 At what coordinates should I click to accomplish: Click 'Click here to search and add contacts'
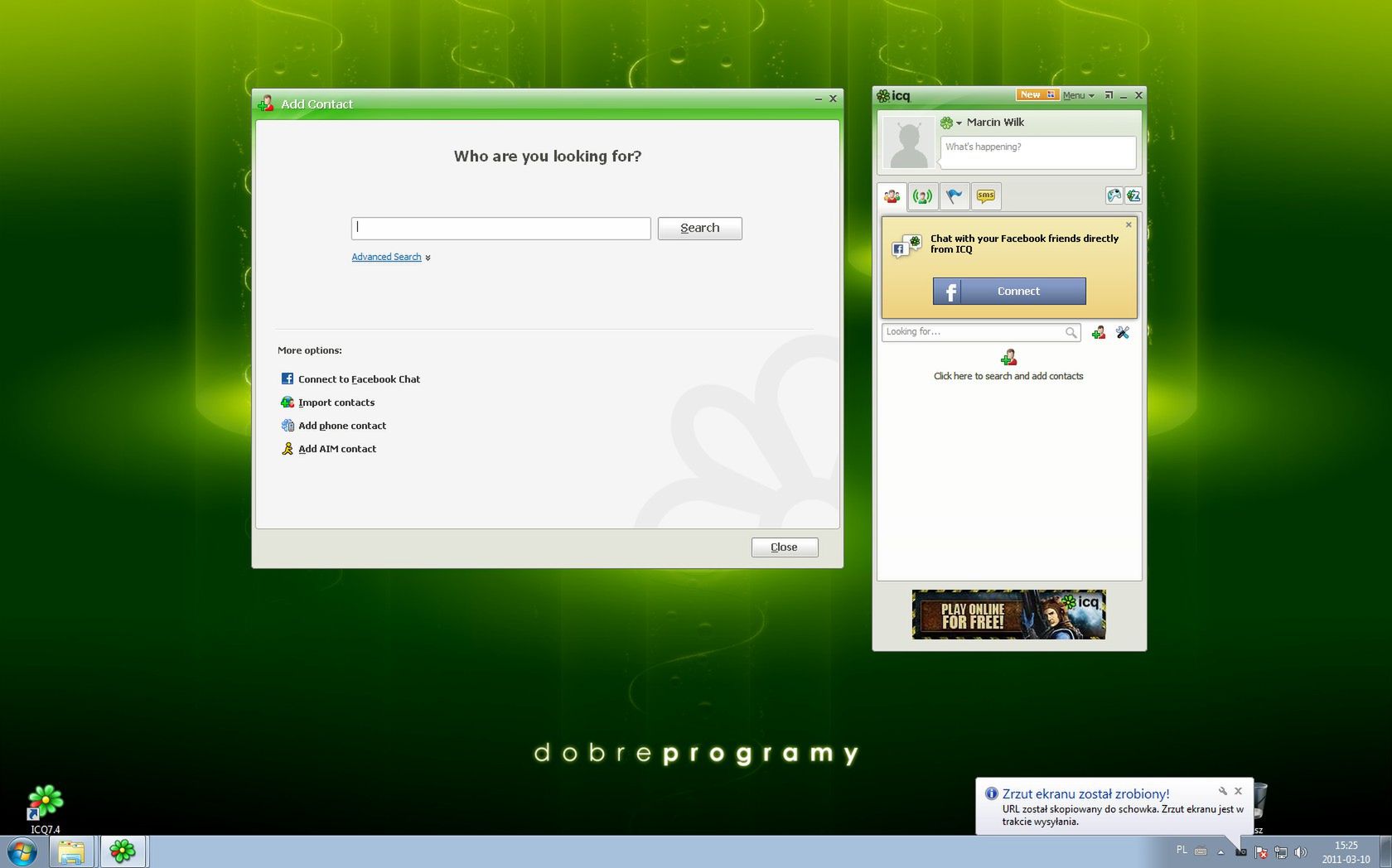pyautogui.click(x=1008, y=376)
